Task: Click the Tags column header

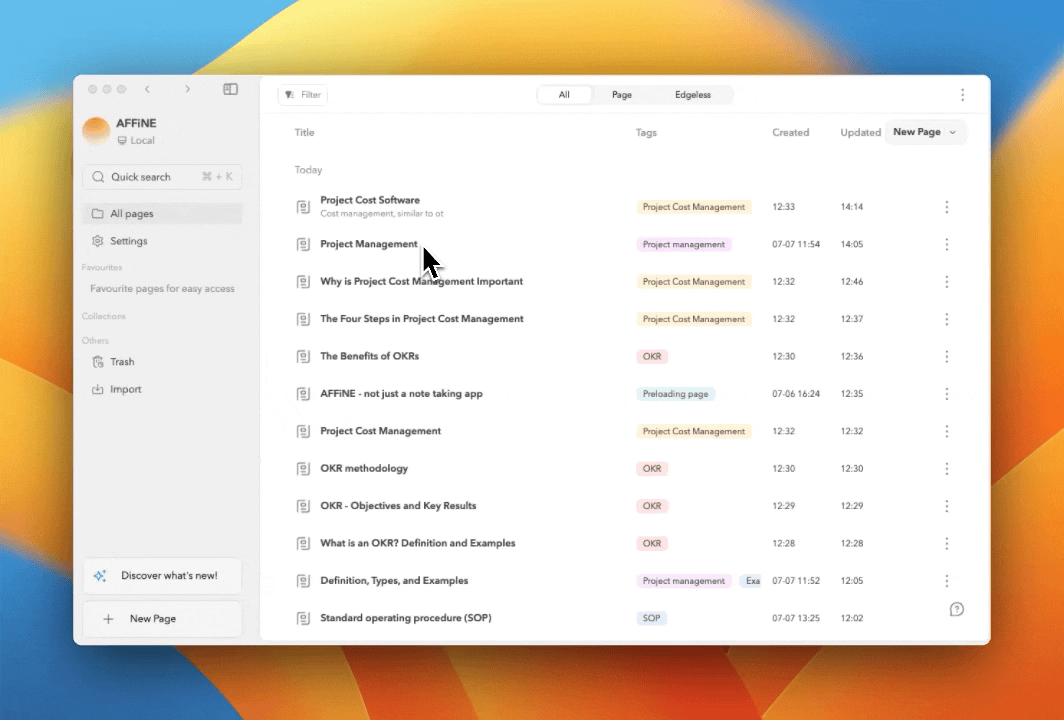Action: click(x=646, y=132)
